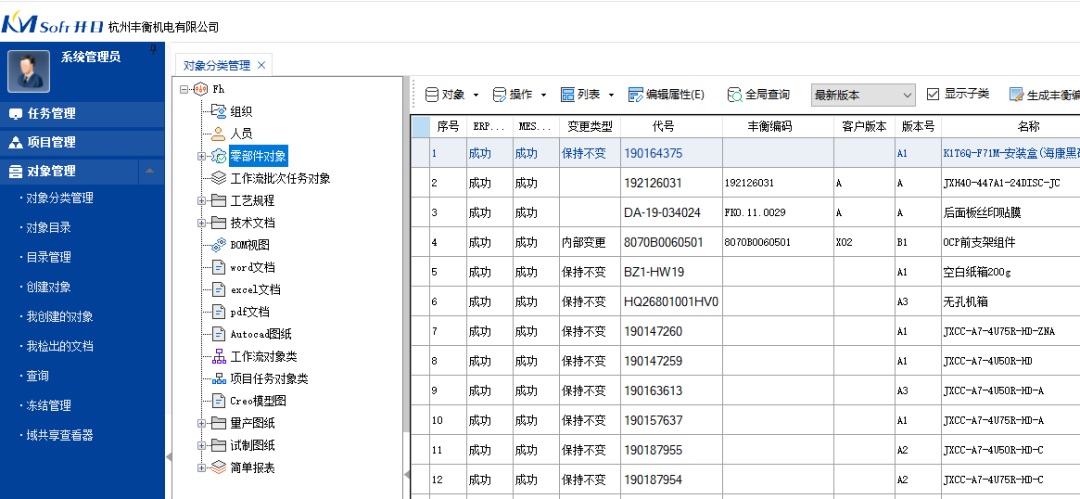Toggle the 显示子类 checkbox
The height and width of the screenshot is (499, 1080).
[933, 94]
